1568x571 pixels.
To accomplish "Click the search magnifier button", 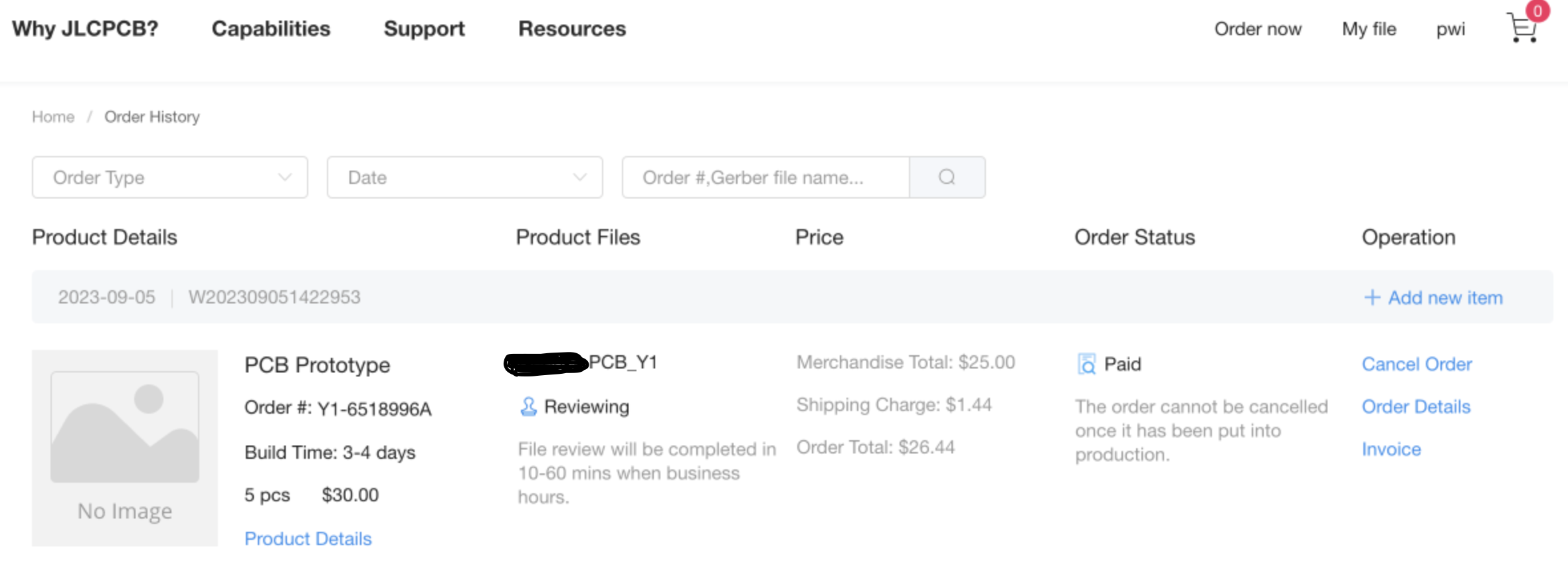I will [947, 177].
